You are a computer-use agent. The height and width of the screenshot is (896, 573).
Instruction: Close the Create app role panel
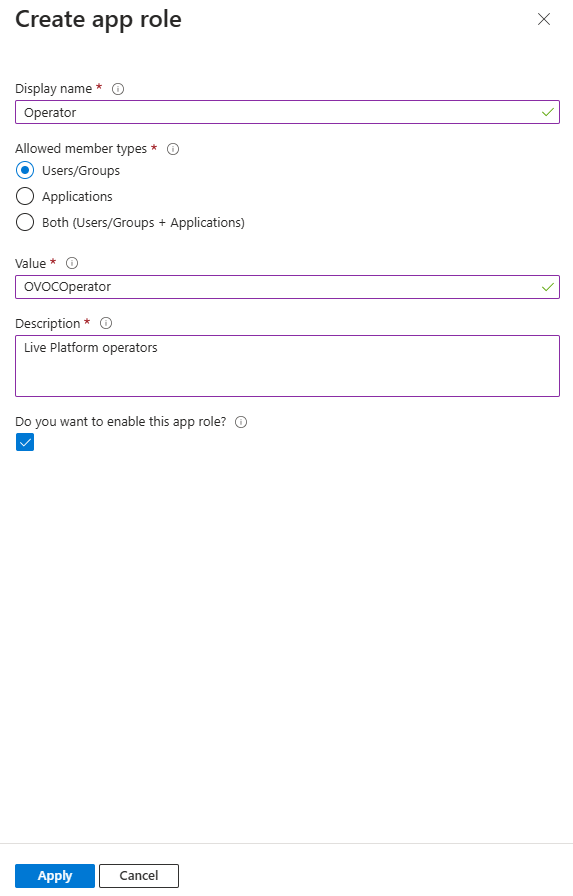click(544, 19)
